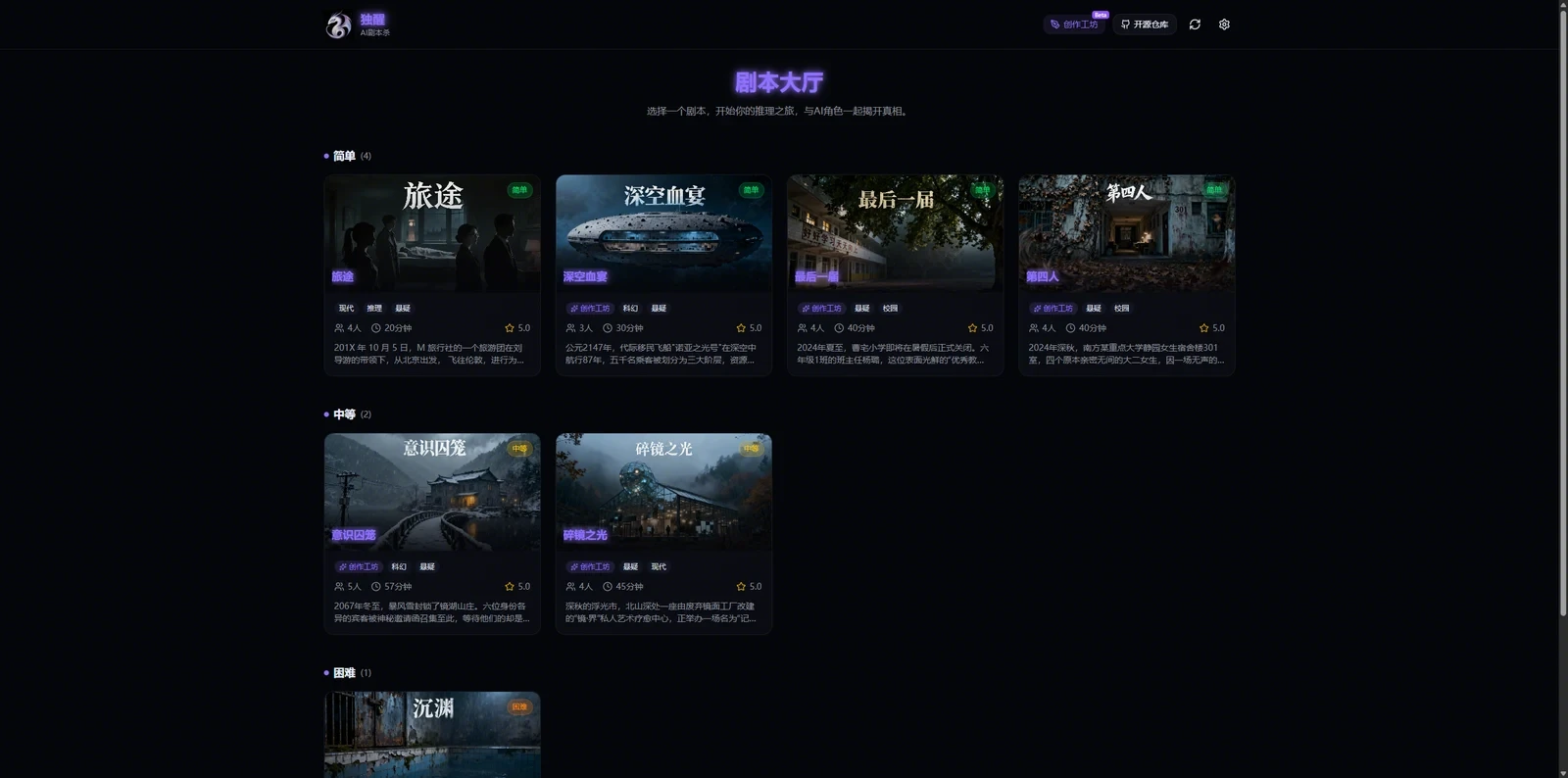The image size is (1568, 778).
Task: Click the 创作工坊 tag on 意识囚笼 card
Action: pos(359,567)
